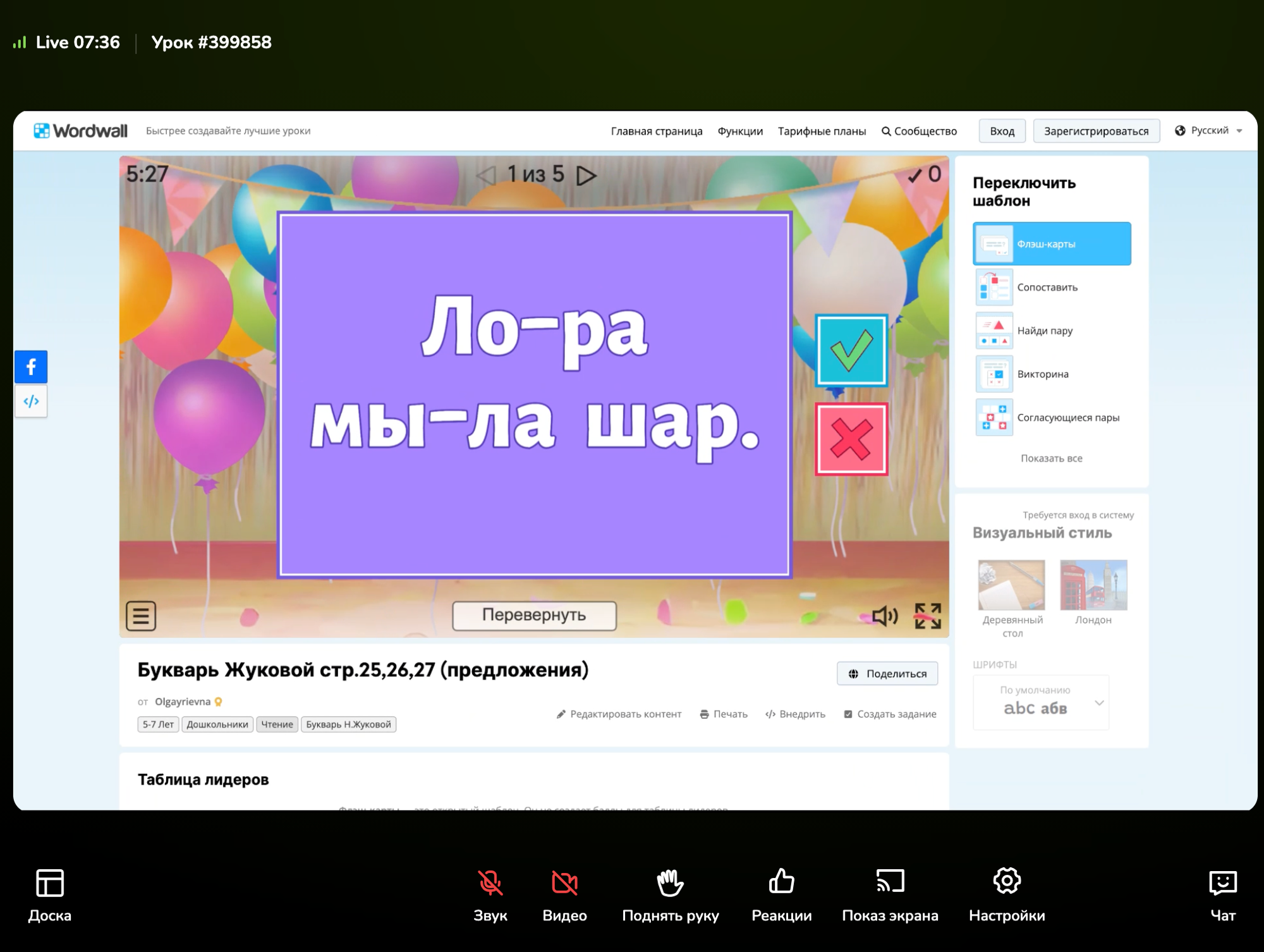Toggle the camera Видео button
Image resolution: width=1264 pixels, height=952 pixels.
[x=564, y=896]
